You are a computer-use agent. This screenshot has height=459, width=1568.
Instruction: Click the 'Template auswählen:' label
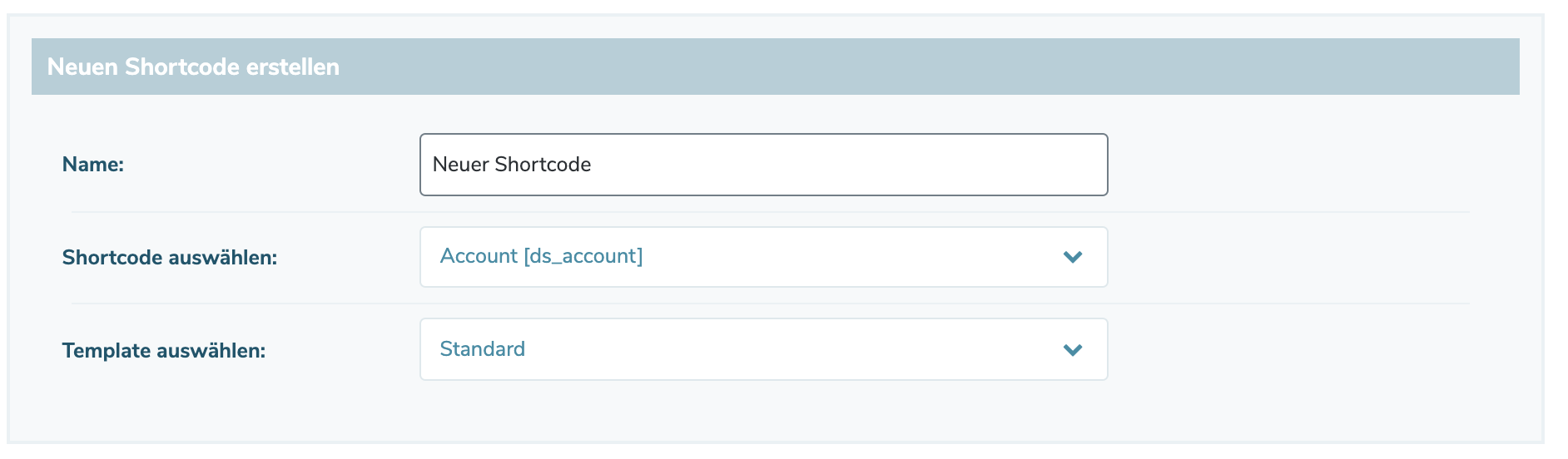[x=164, y=351]
